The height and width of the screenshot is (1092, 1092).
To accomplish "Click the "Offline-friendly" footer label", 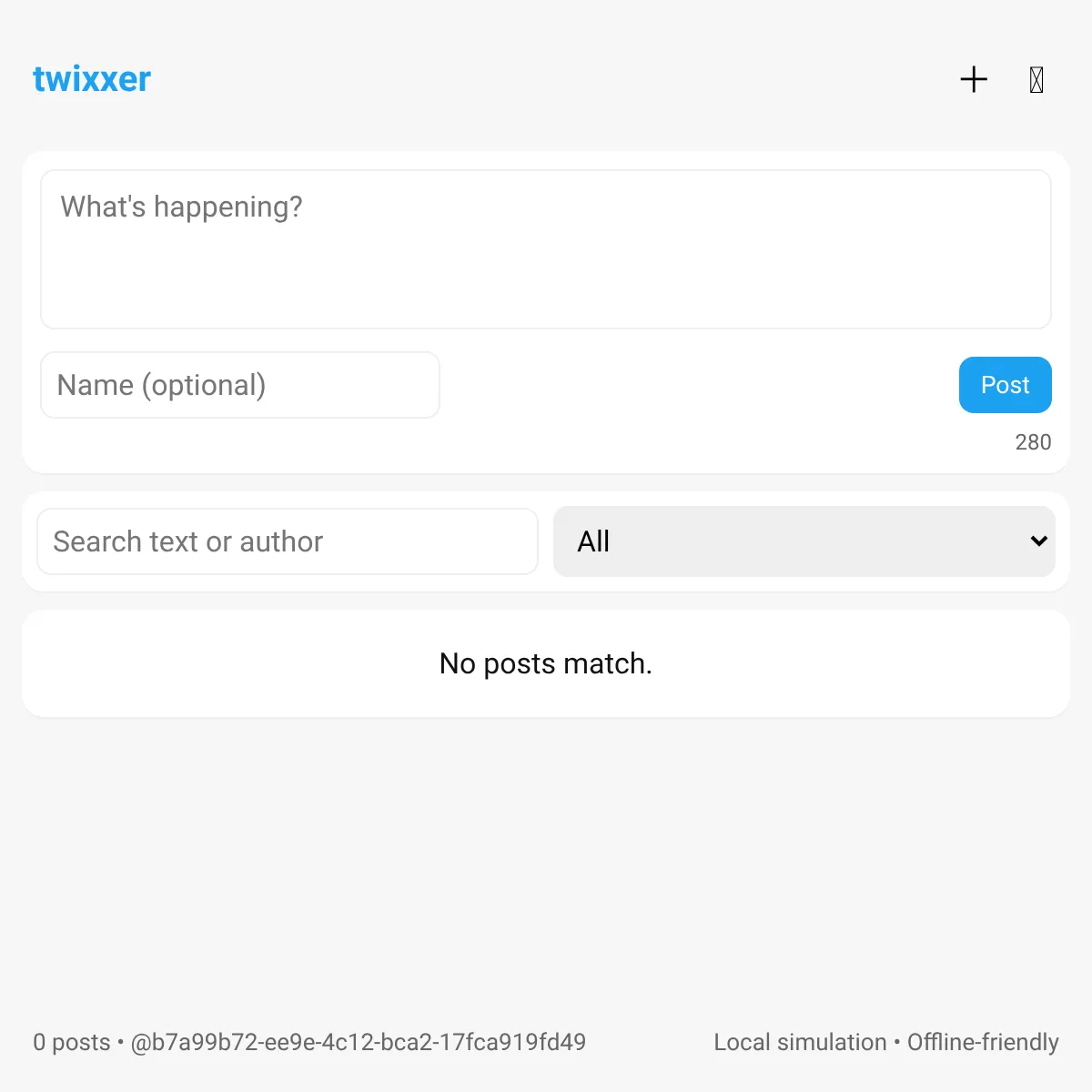I will click(983, 1042).
